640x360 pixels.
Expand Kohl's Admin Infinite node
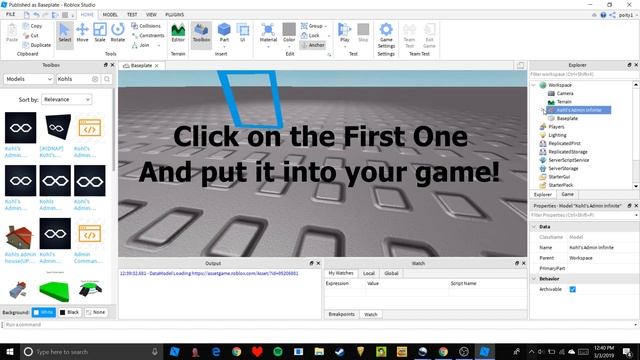pos(543,110)
